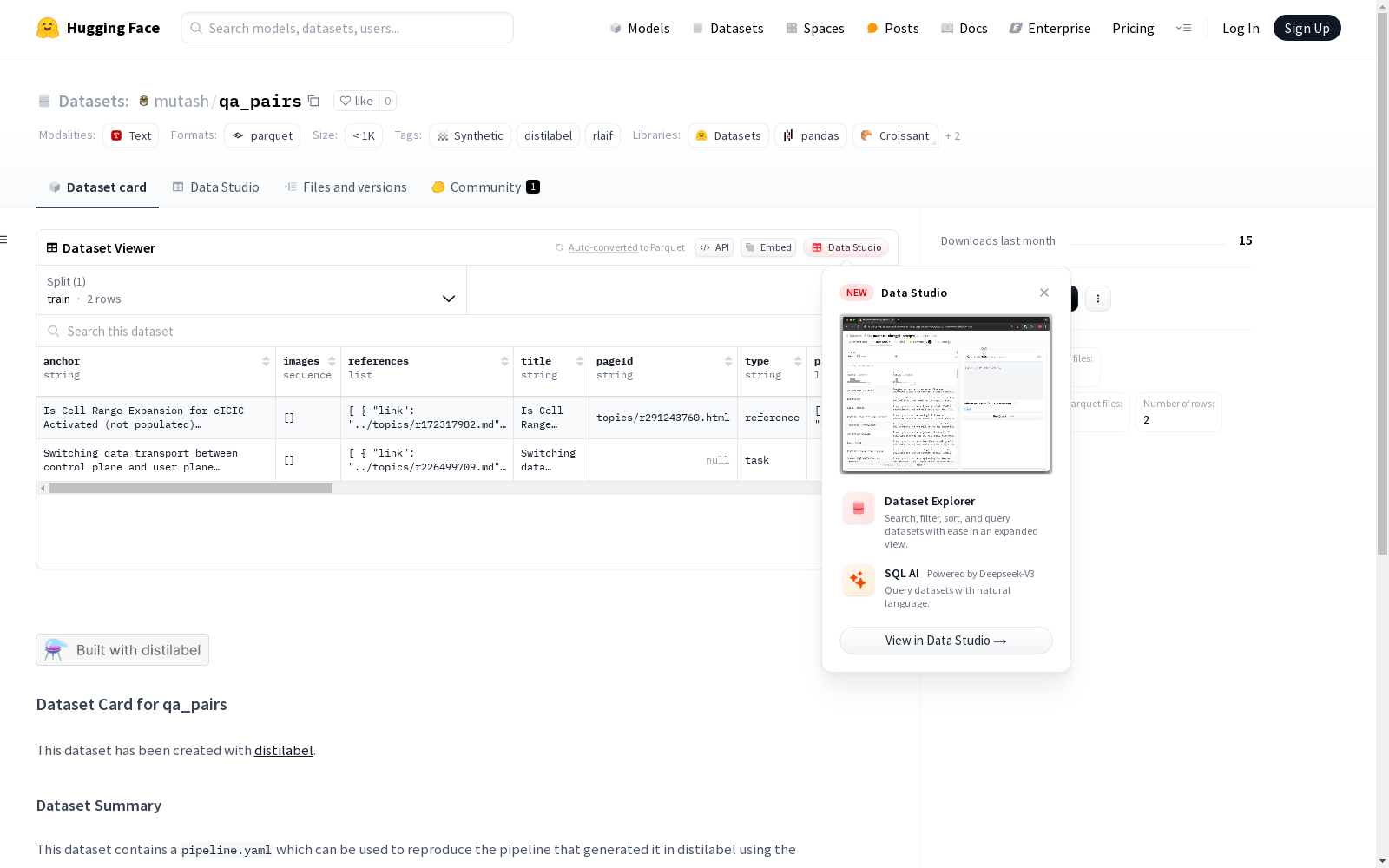The width and height of the screenshot is (1389, 868).
Task: Select the < 1K size tag
Action: (x=364, y=135)
